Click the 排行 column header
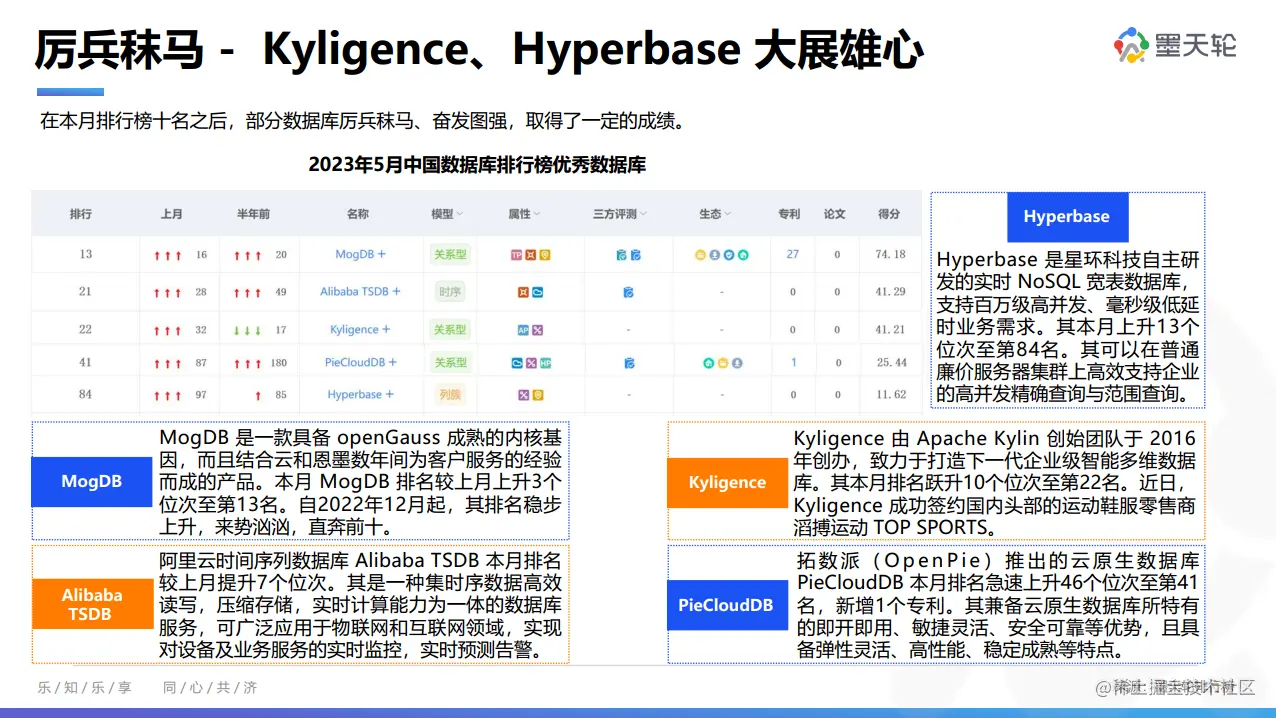 [81, 214]
